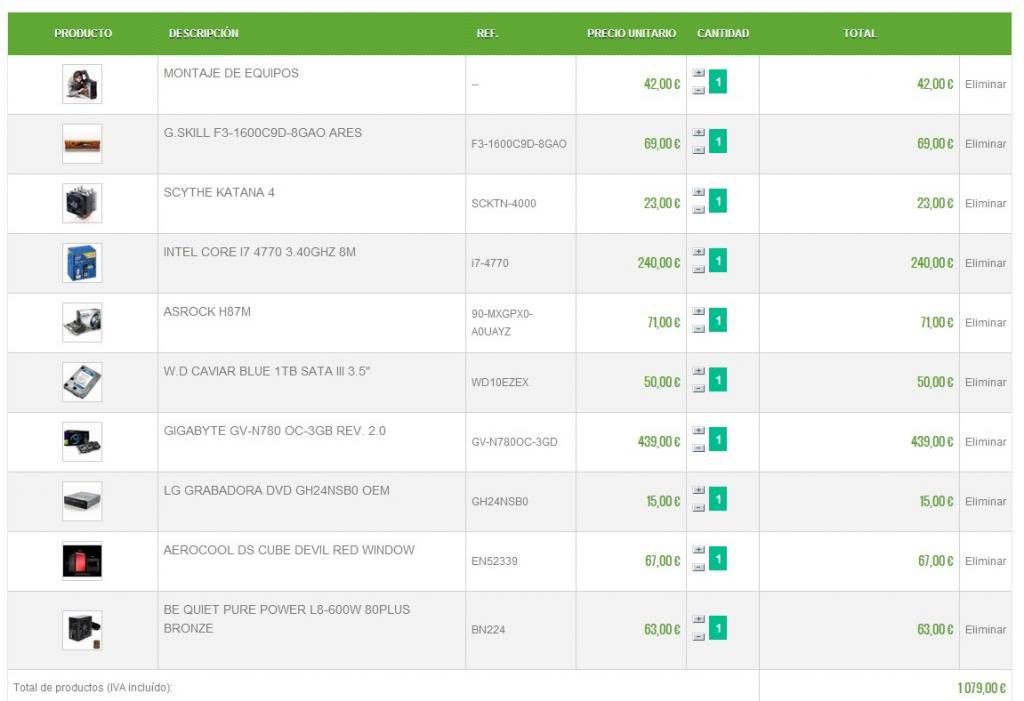The image size is (1024, 701).
Task: Open the W.D CAVIAR BLUE drive thumbnail
Action: (x=82, y=382)
